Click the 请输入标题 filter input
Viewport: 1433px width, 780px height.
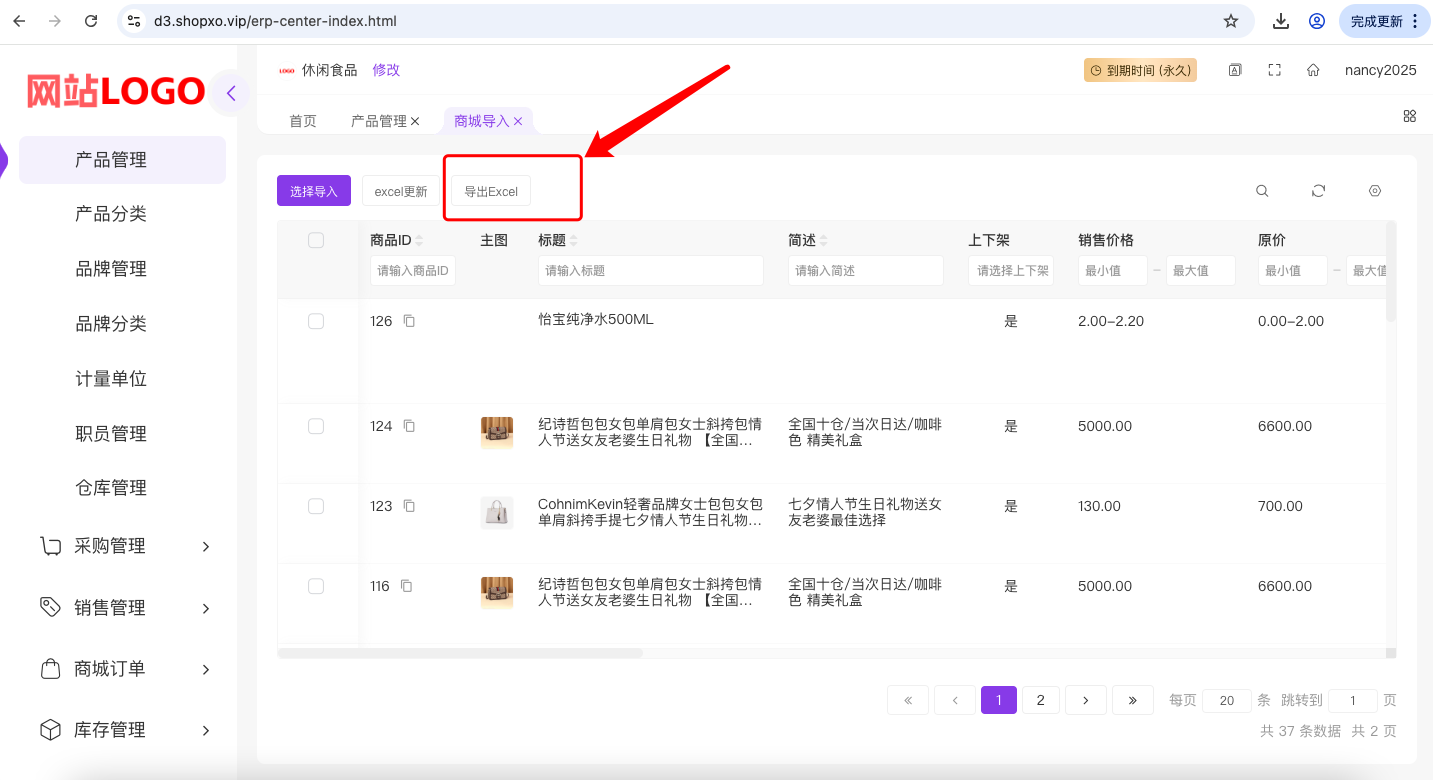651,271
